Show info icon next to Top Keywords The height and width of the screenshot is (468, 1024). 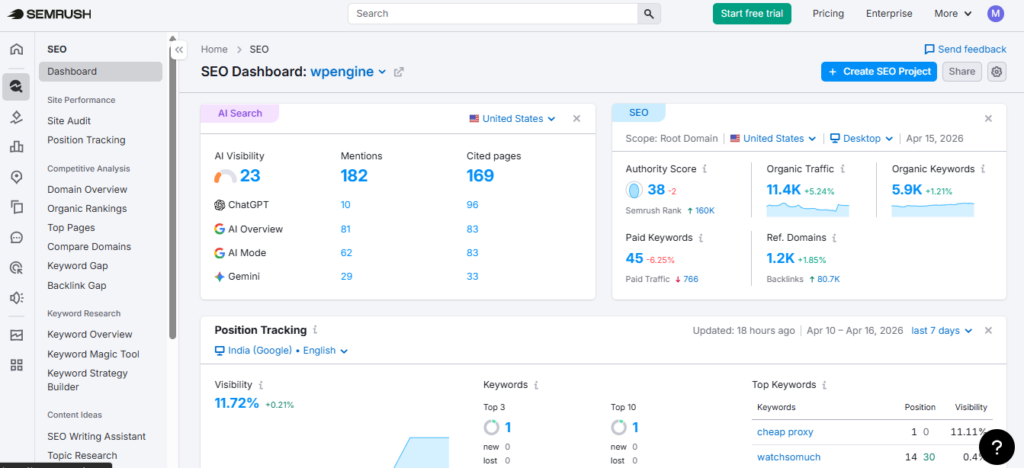click(825, 385)
